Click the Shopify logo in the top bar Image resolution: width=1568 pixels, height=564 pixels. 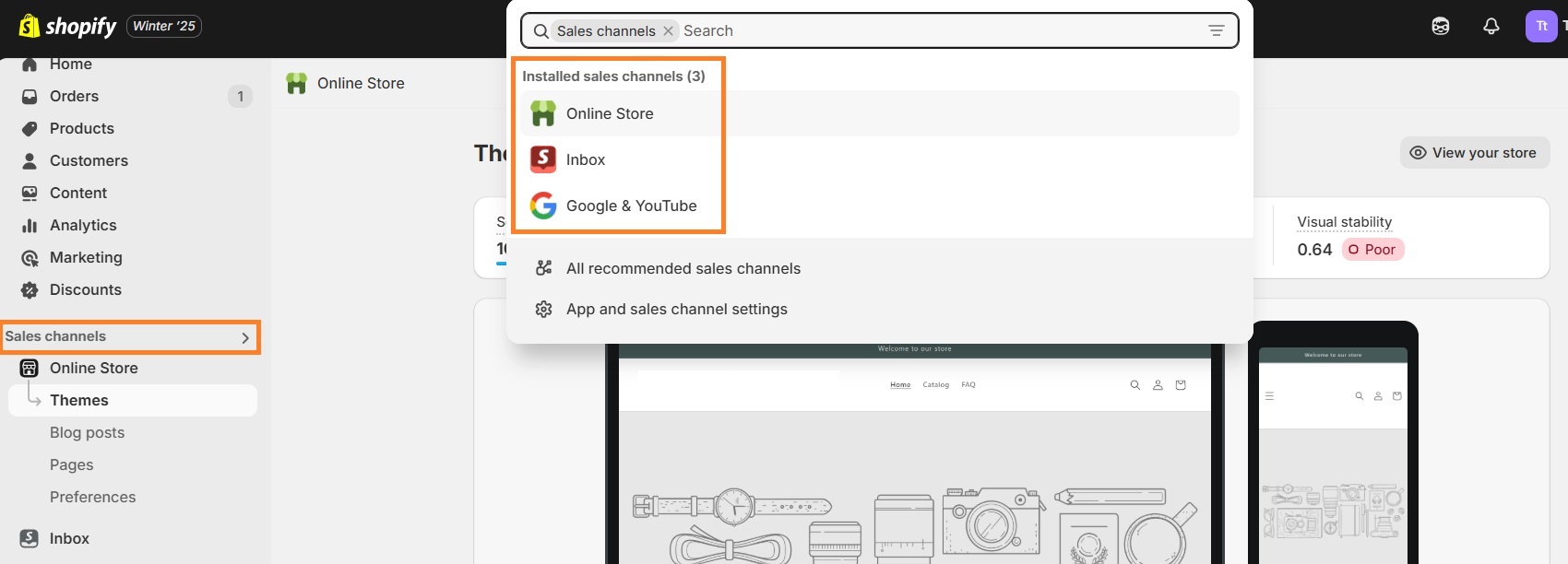pyautogui.click(x=67, y=26)
